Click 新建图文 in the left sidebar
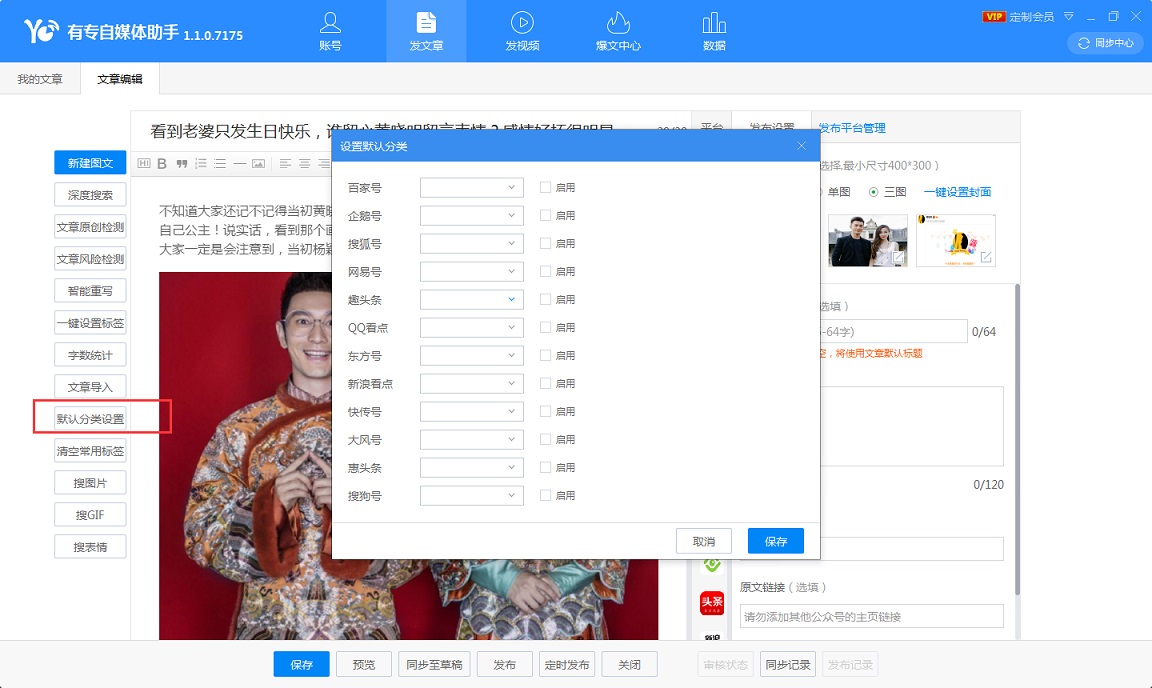This screenshot has width=1152, height=688. (90, 162)
